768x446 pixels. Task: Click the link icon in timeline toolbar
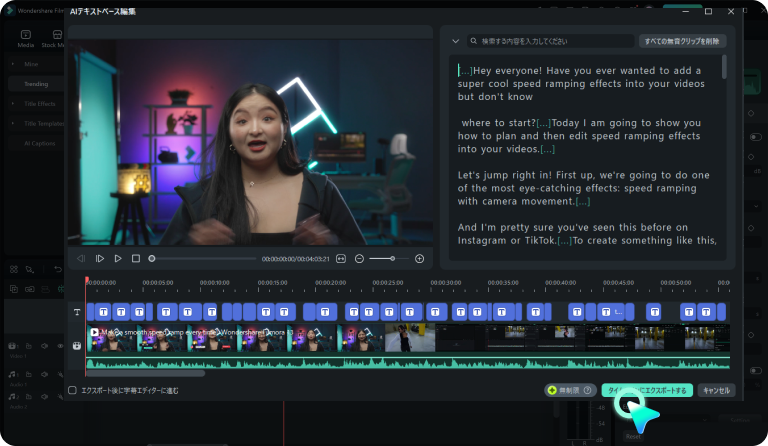(30, 289)
